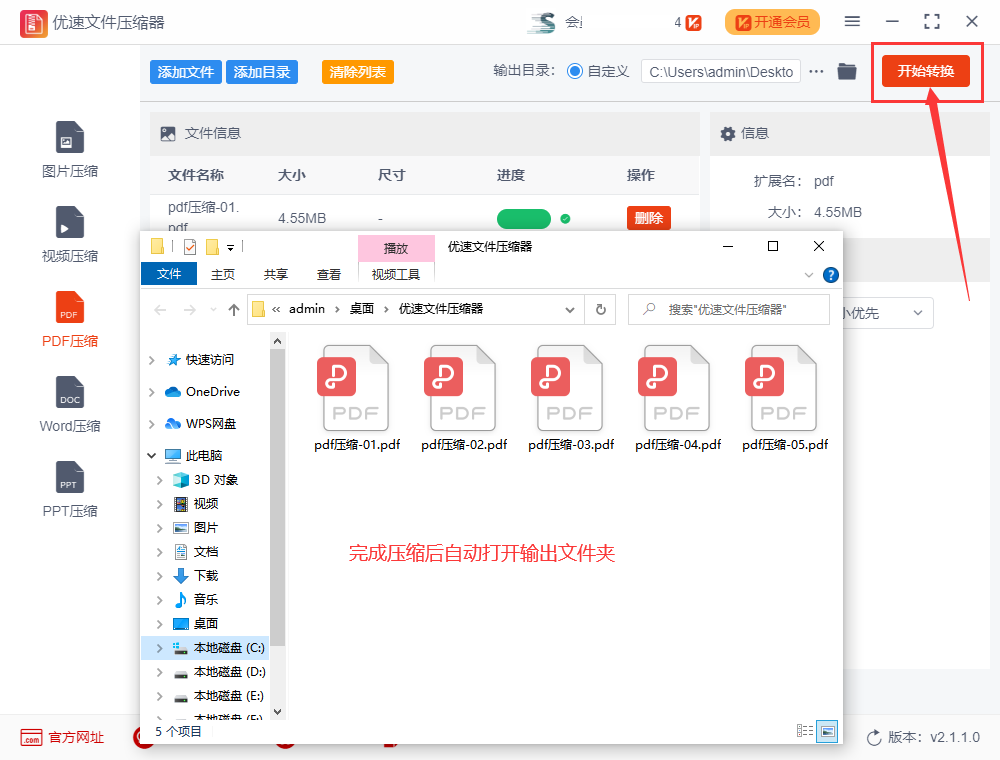Open recent locations dropdown in Explorer
This screenshot has width=1000, height=760.
click(x=213, y=310)
